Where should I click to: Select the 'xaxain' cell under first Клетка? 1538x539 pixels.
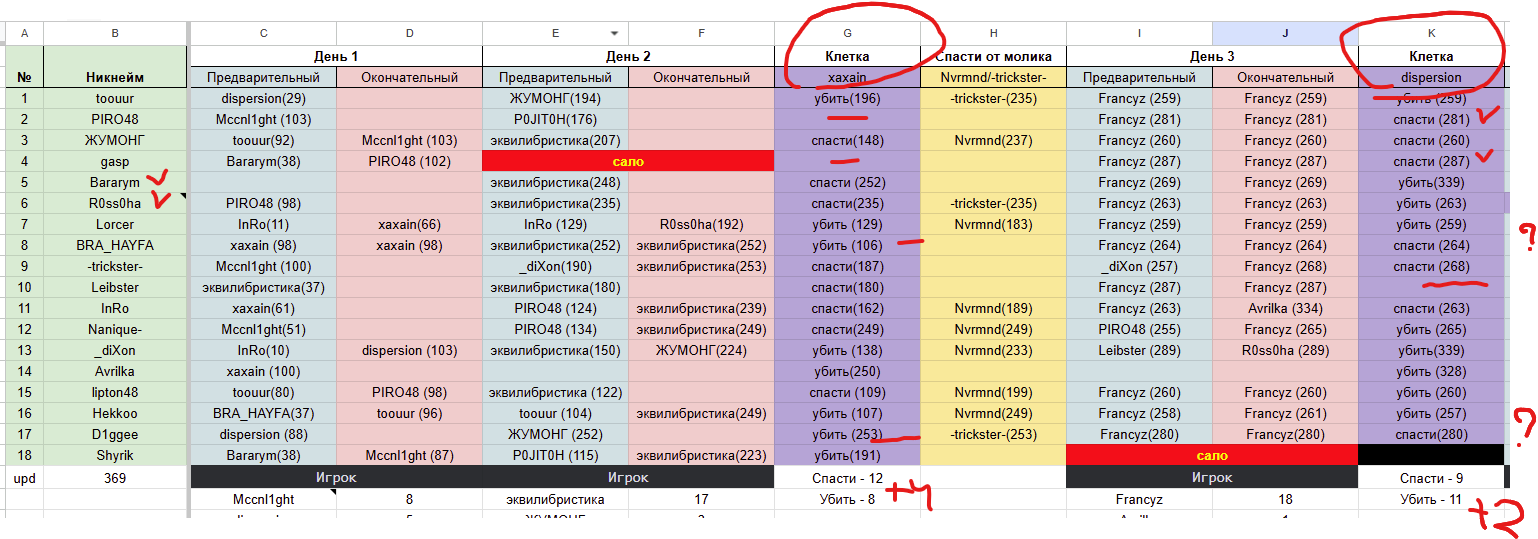[x=847, y=77]
